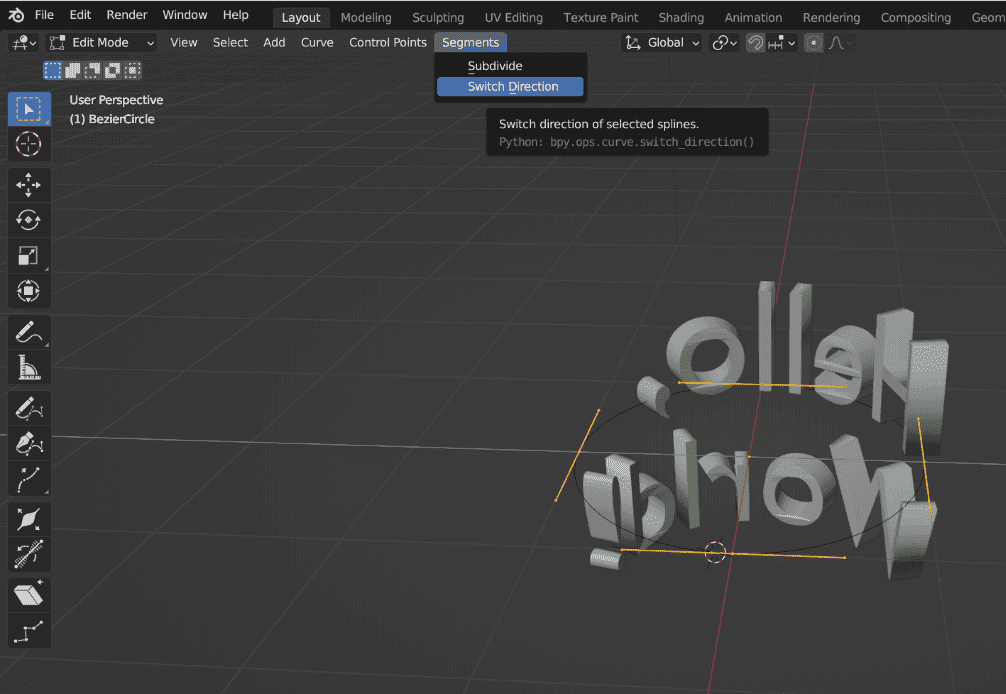Screen dimensions: 1006x694
Task: Click the 3D cursor in the viewport
Action: pos(715,552)
